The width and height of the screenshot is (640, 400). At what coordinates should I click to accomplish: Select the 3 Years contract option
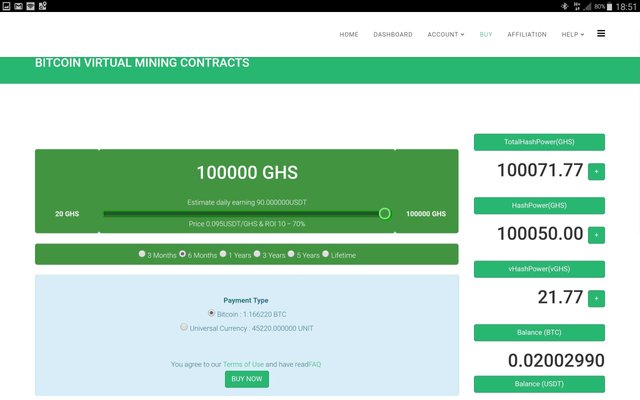tap(257, 254)
